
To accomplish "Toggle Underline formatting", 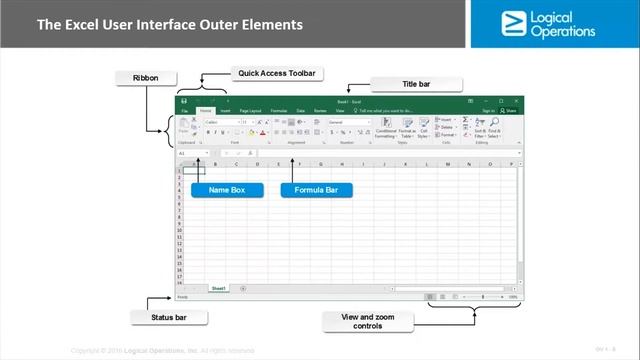I will pyautogui.click(x=223, y=132).
